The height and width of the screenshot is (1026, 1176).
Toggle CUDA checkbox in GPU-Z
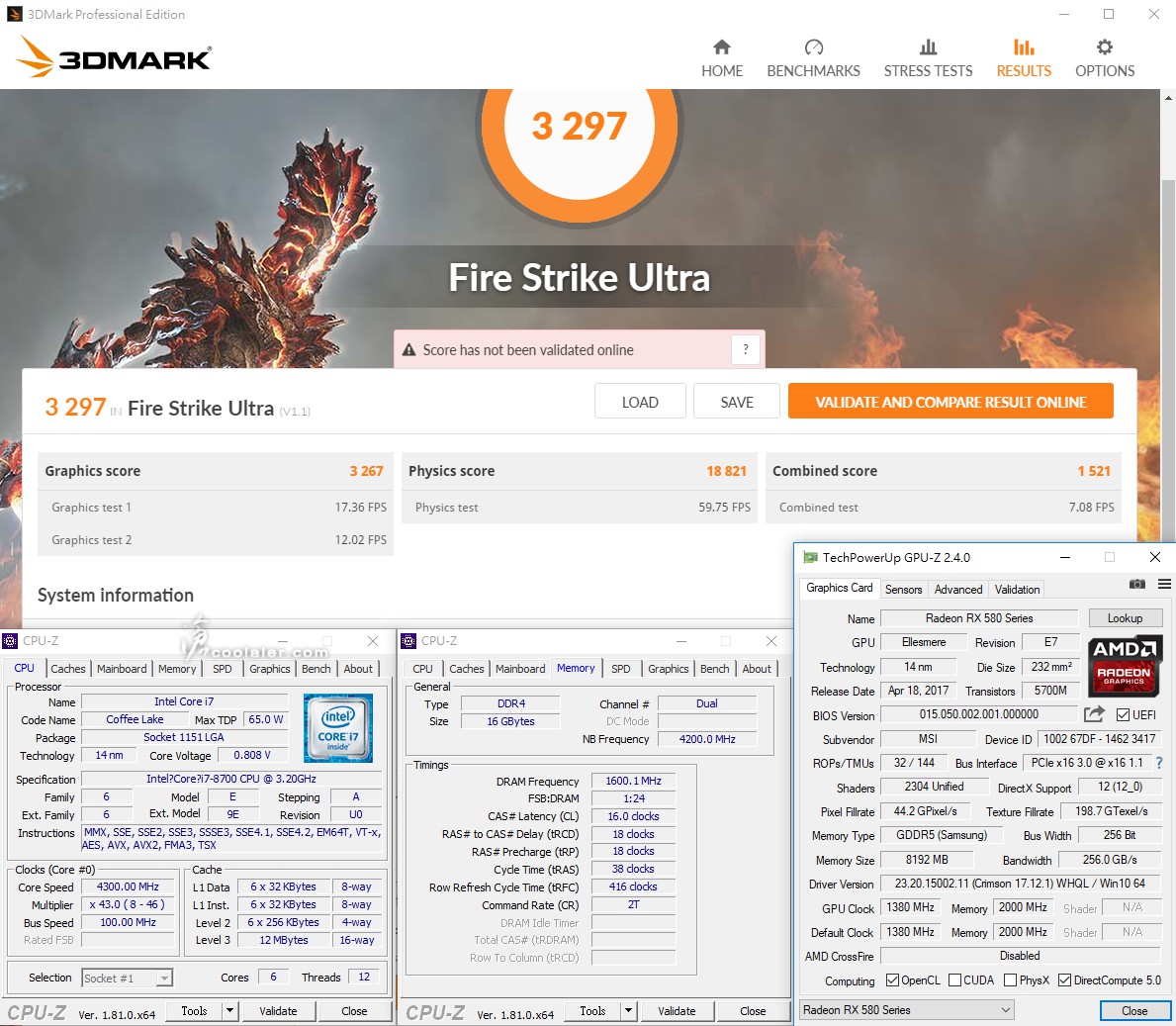pos(954,980)
